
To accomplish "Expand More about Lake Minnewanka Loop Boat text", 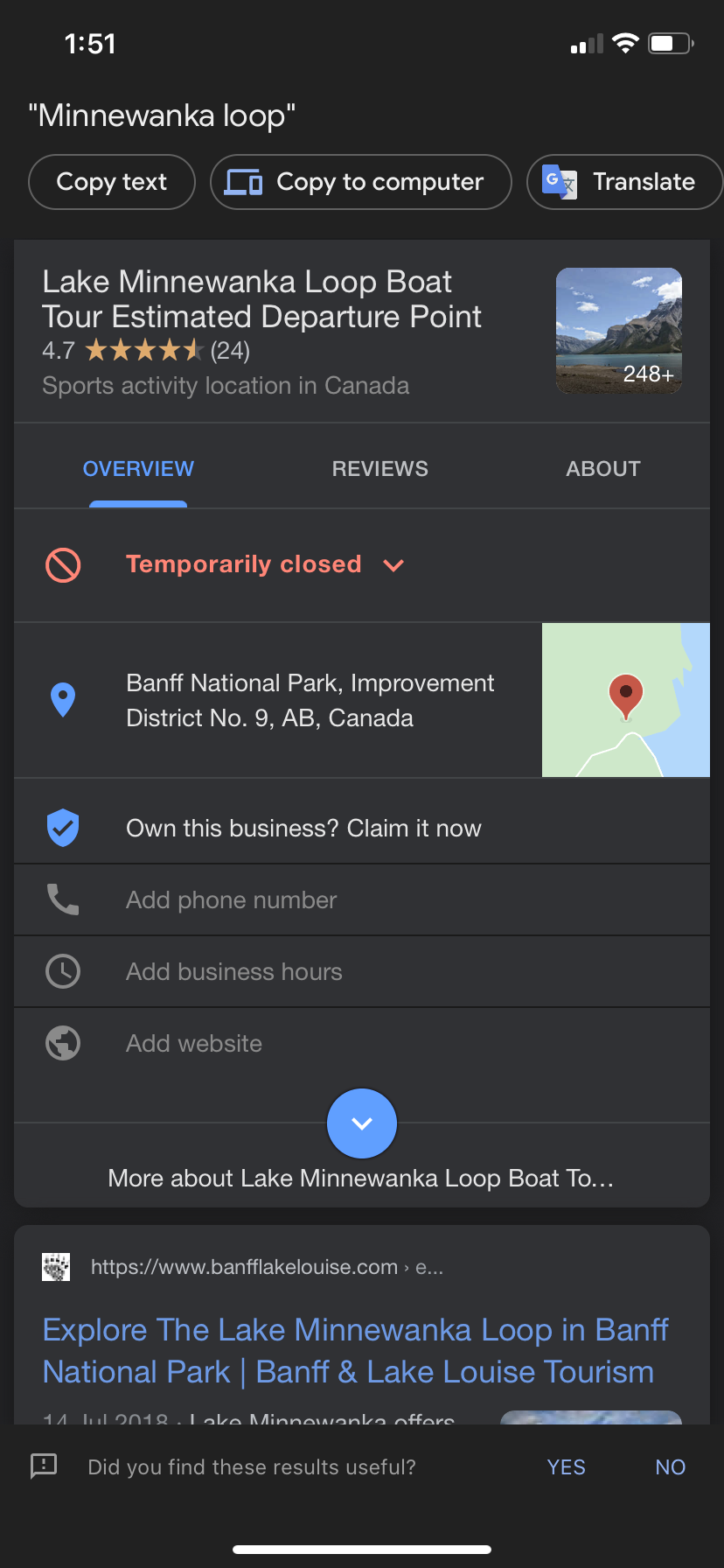I will (x=361, y=1178).
